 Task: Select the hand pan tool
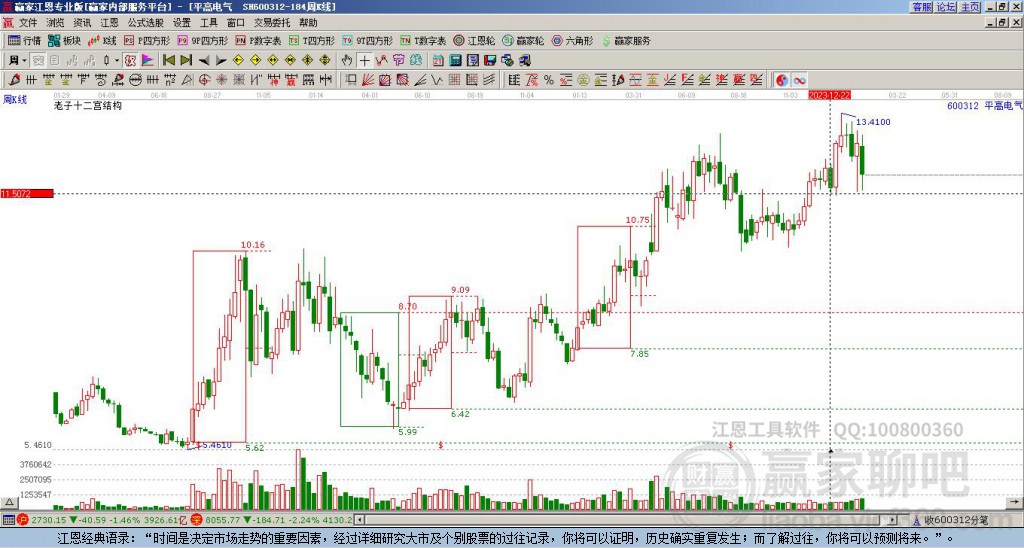(x=347, y=61)
